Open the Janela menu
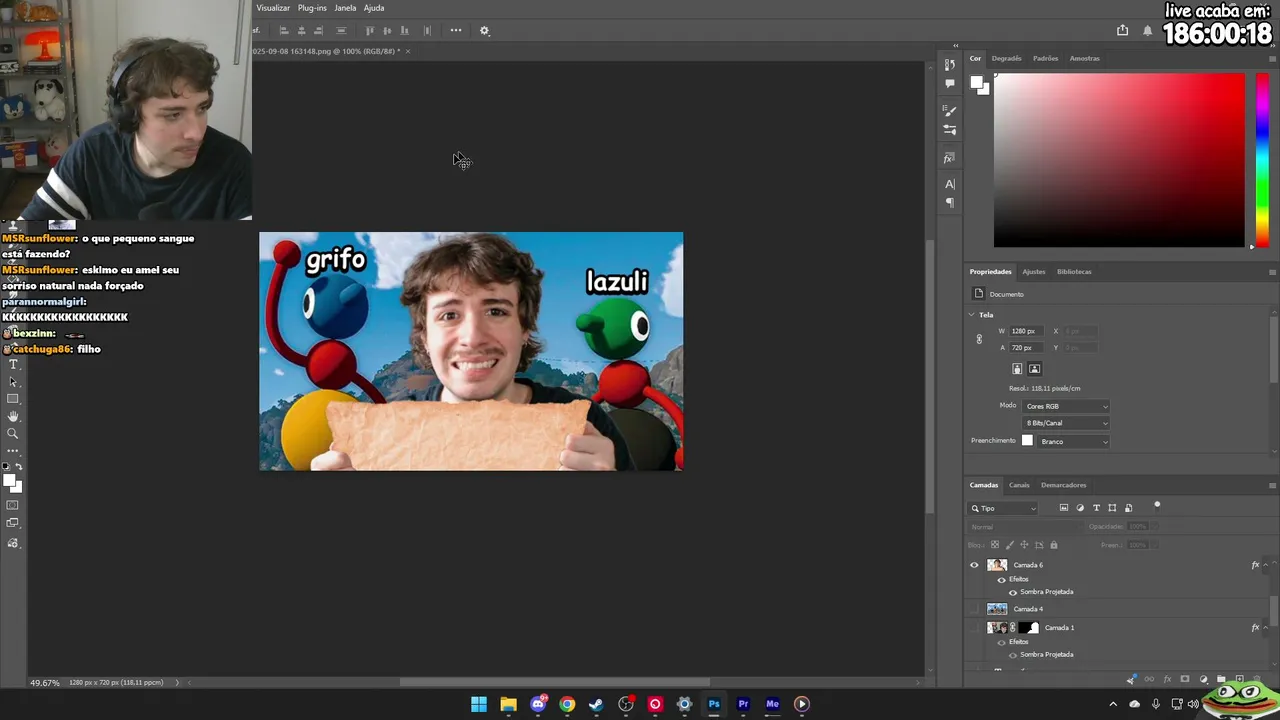The width and height of the screenshot is (1280, 720). click(345, 8)
